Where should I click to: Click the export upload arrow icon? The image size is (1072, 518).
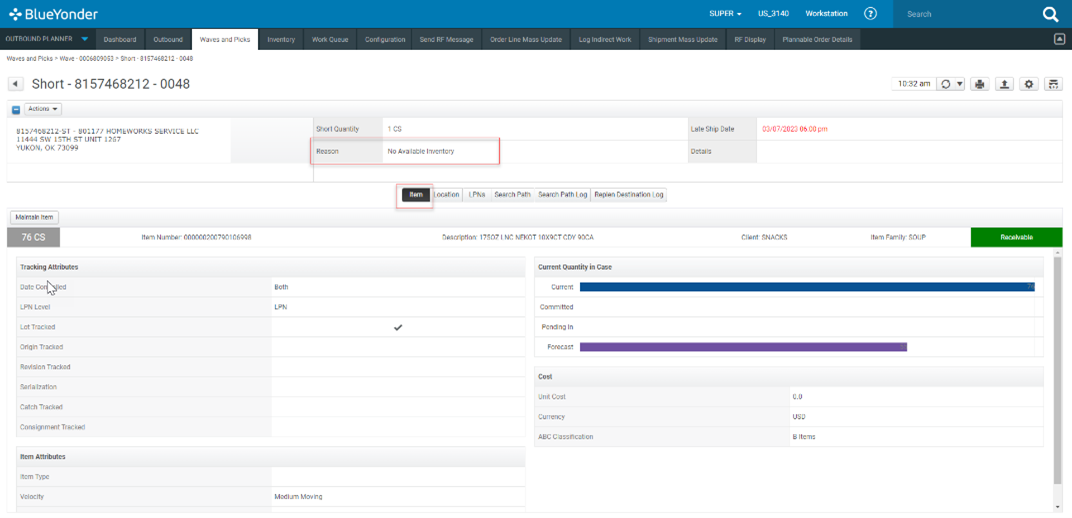coord(1004,84)
